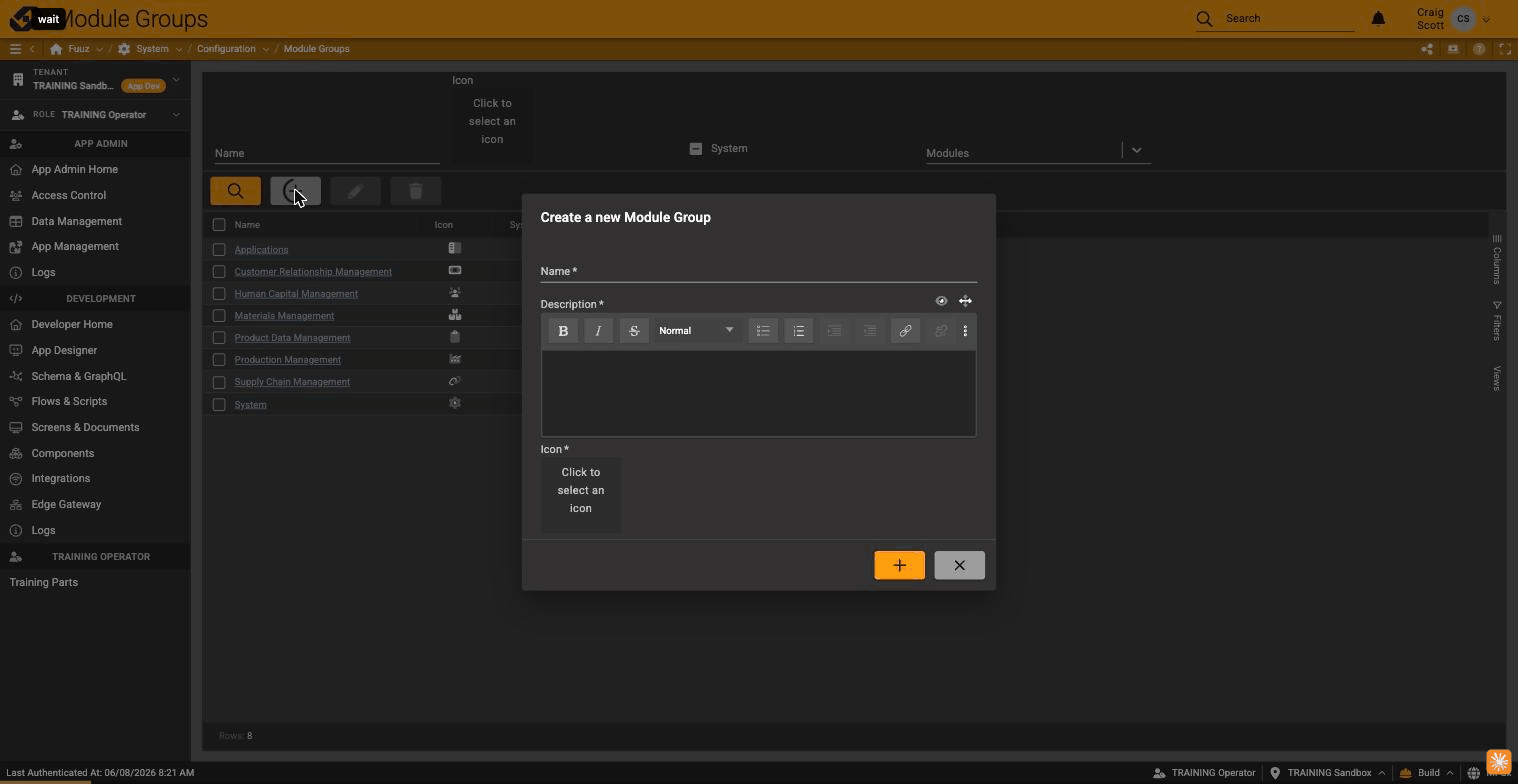Expand TRAINING Sandbox status bar menu
Viewport: 1518px width, 784px height.
(1382, 773)
